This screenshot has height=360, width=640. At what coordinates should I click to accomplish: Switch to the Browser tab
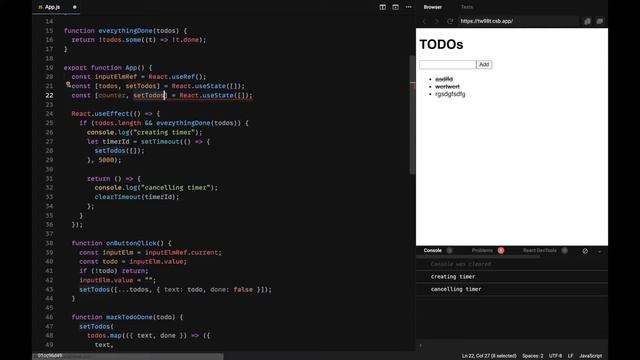coord(432,7)
